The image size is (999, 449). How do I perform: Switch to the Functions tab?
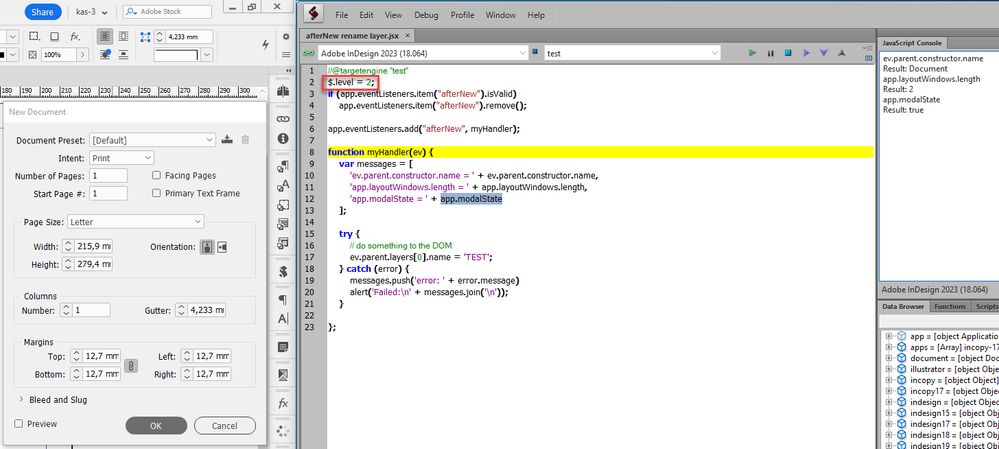pos(952,306)
